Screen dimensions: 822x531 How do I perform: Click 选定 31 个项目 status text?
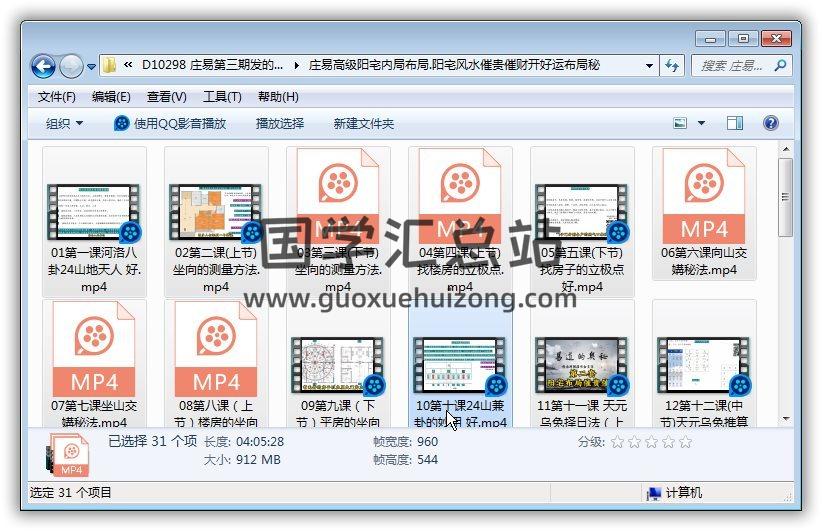pos(71,493)
